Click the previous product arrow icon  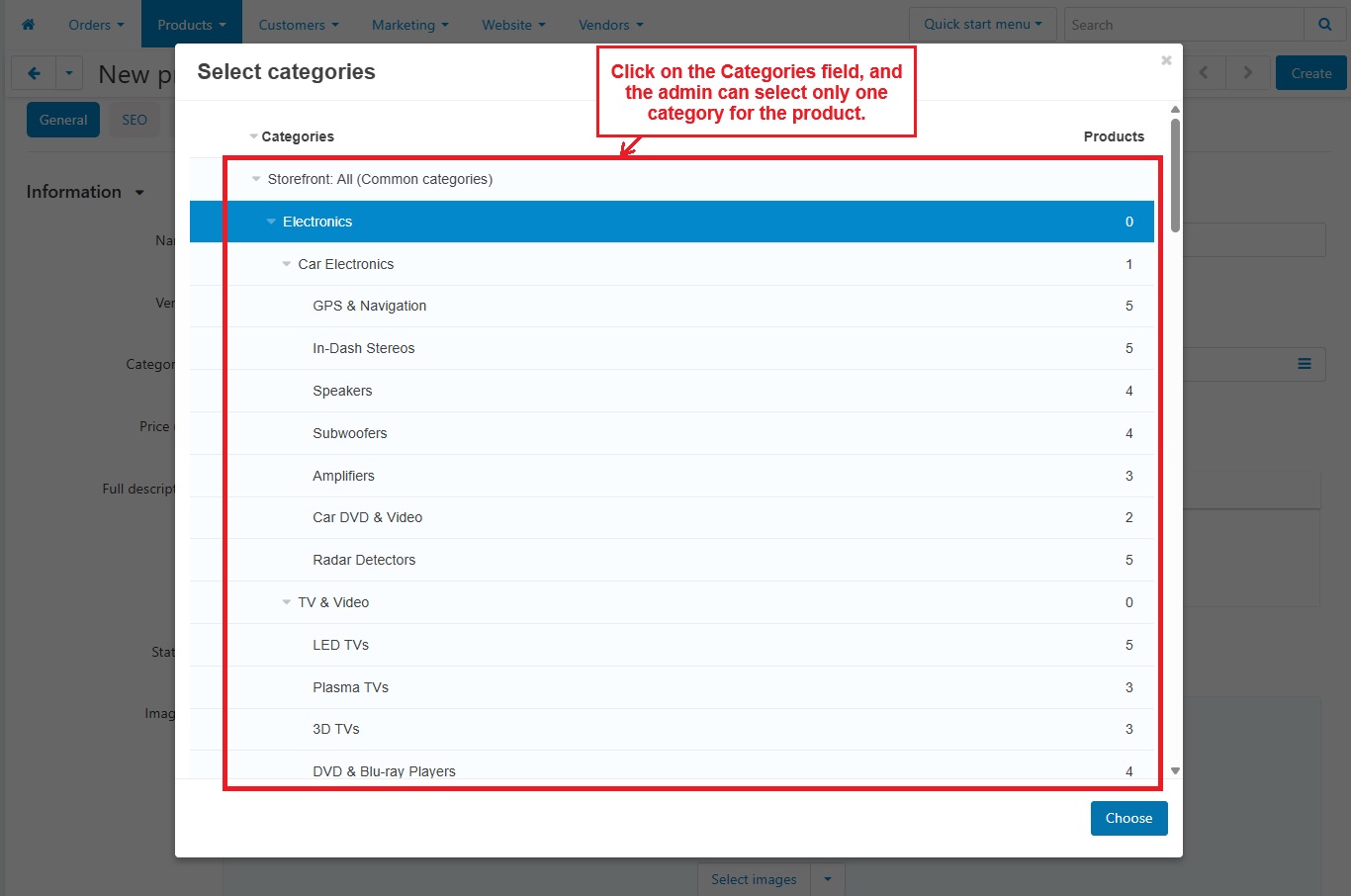1204,73
